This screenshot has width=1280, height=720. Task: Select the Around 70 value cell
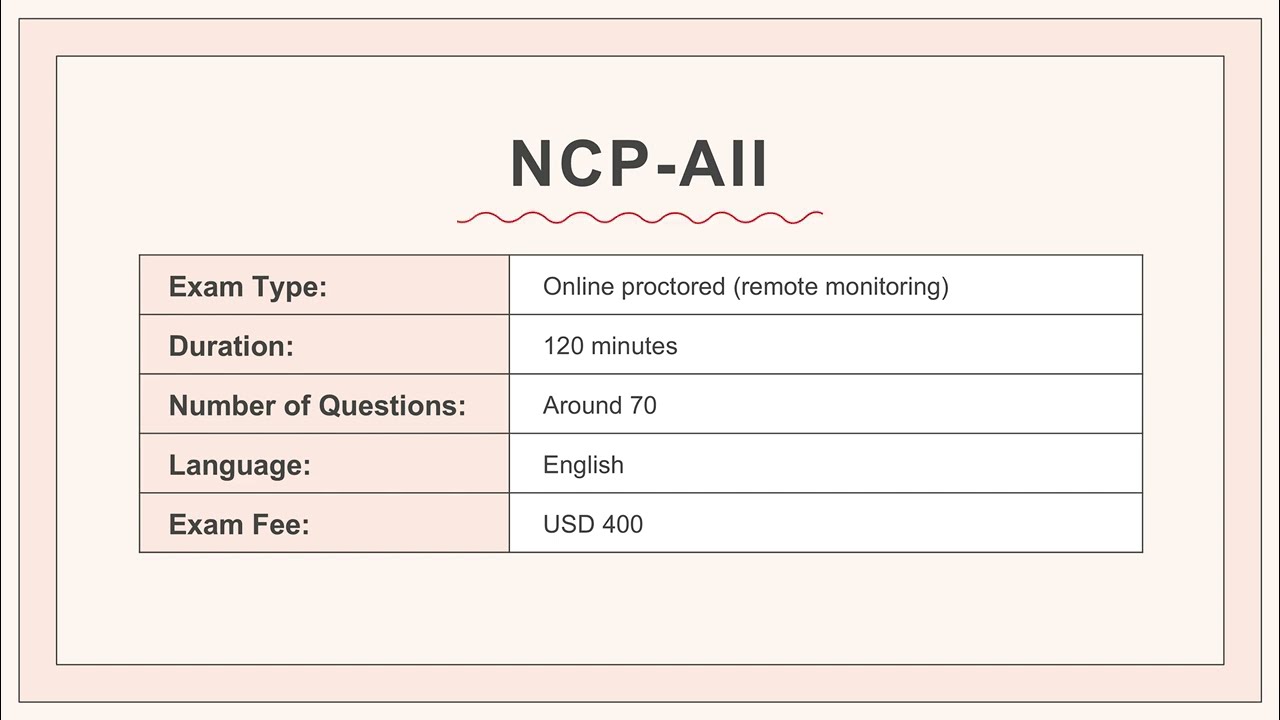(x=826, y=404)
